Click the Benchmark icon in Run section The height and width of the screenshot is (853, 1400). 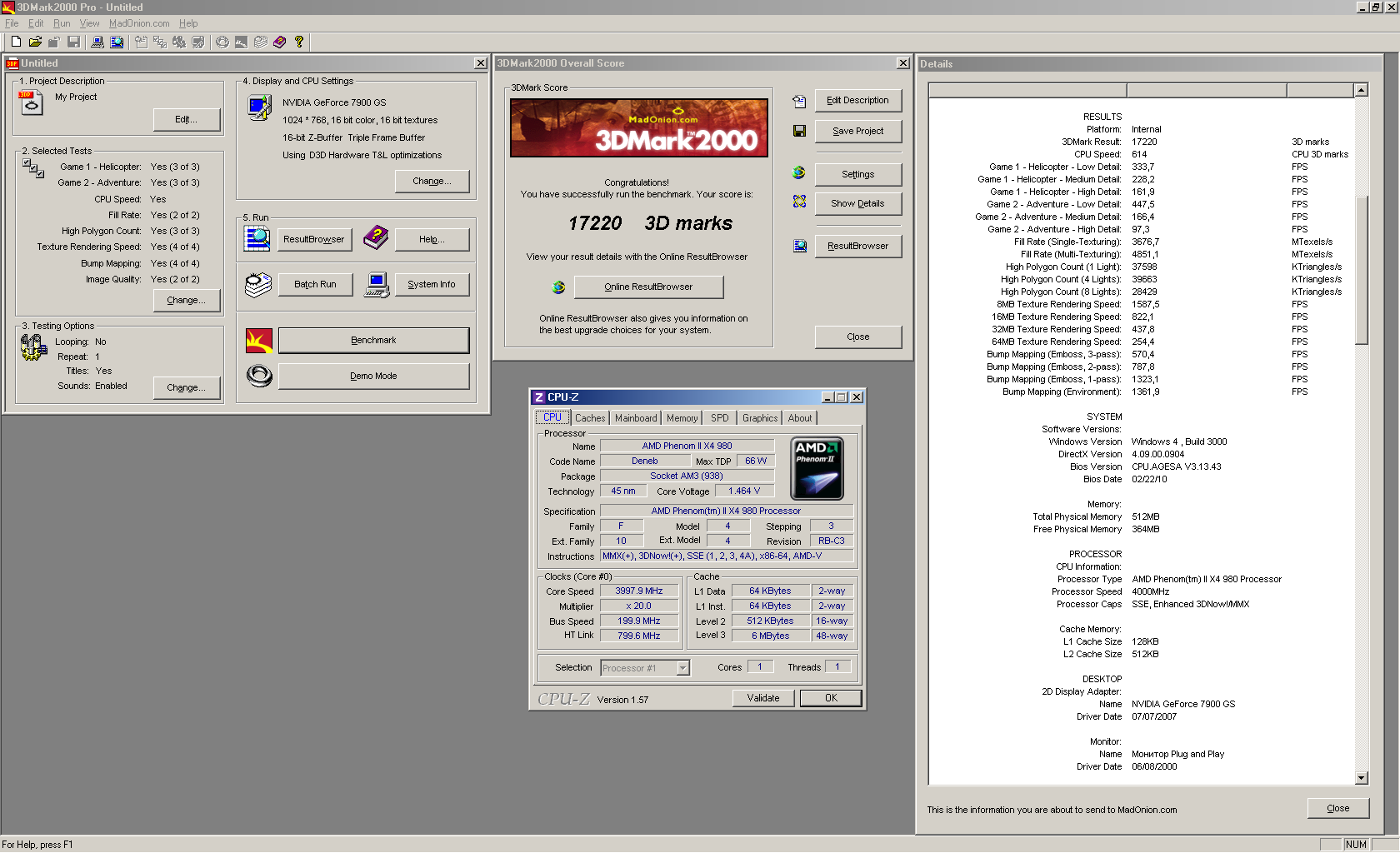point(259,341)
